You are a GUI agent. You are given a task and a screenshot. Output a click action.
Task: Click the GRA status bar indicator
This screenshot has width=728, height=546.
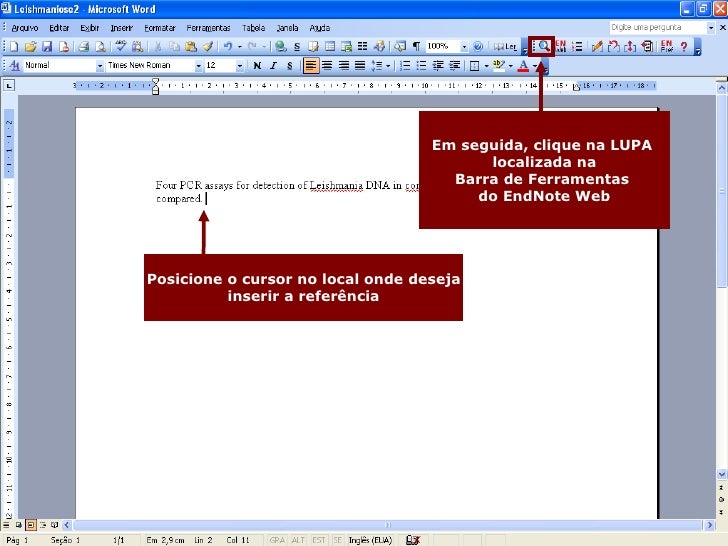point(277,540)
